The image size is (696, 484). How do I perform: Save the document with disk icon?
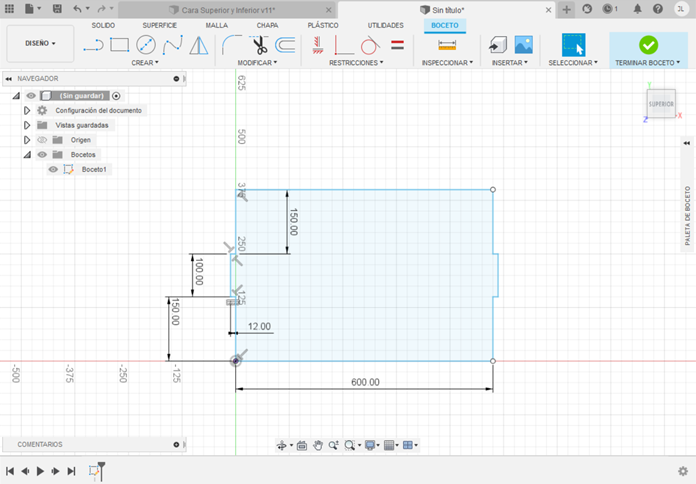pyautogui.click(x=57, y=8)
